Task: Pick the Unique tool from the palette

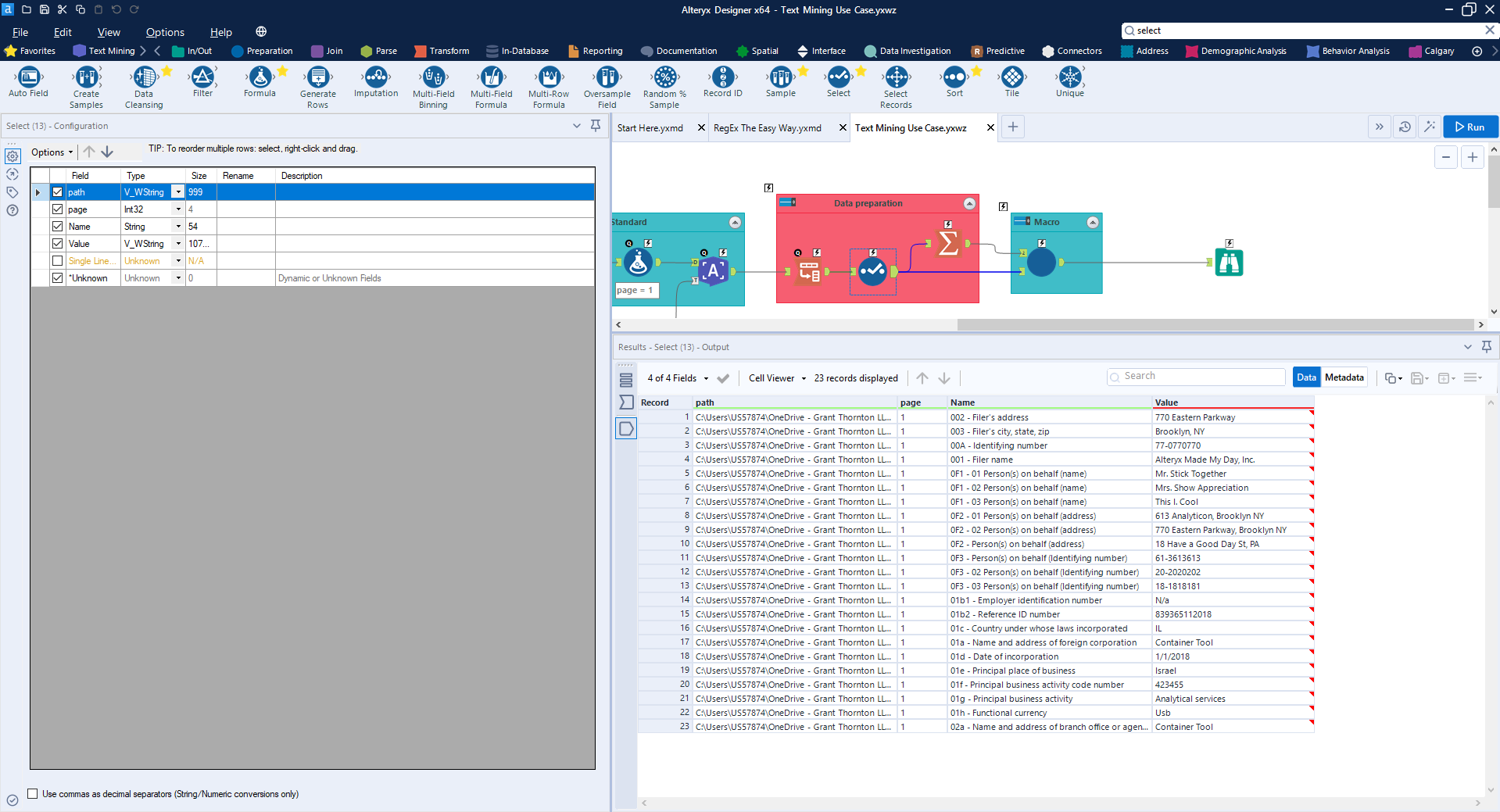Action: click(x=1069, y=79)
